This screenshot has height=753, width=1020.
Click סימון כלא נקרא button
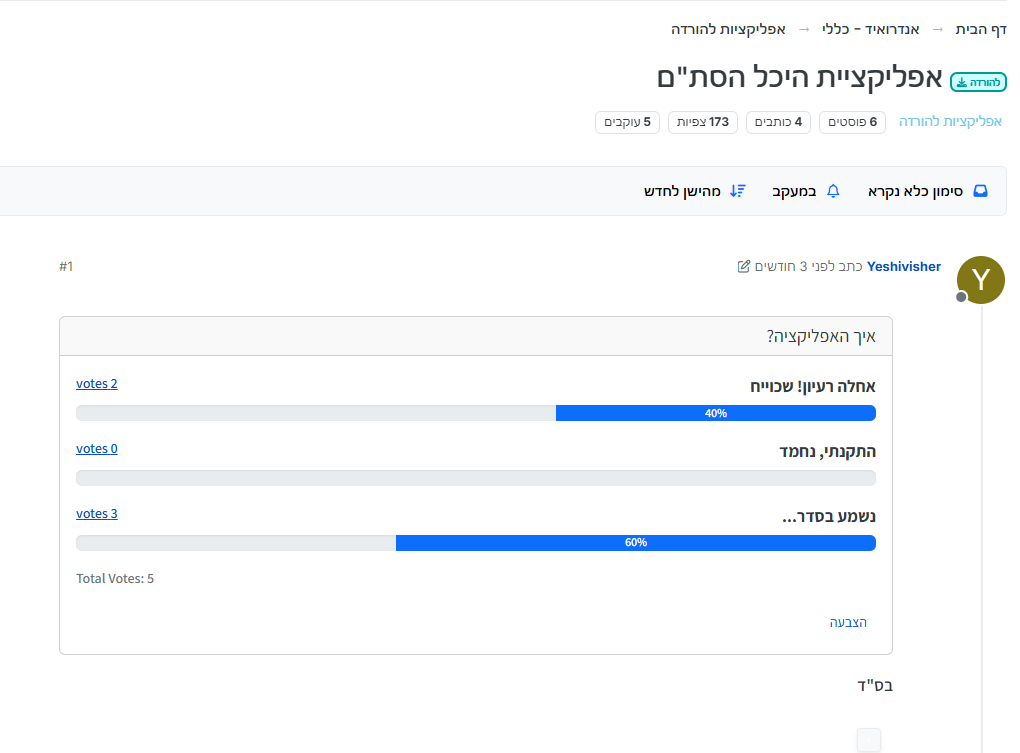928,191
